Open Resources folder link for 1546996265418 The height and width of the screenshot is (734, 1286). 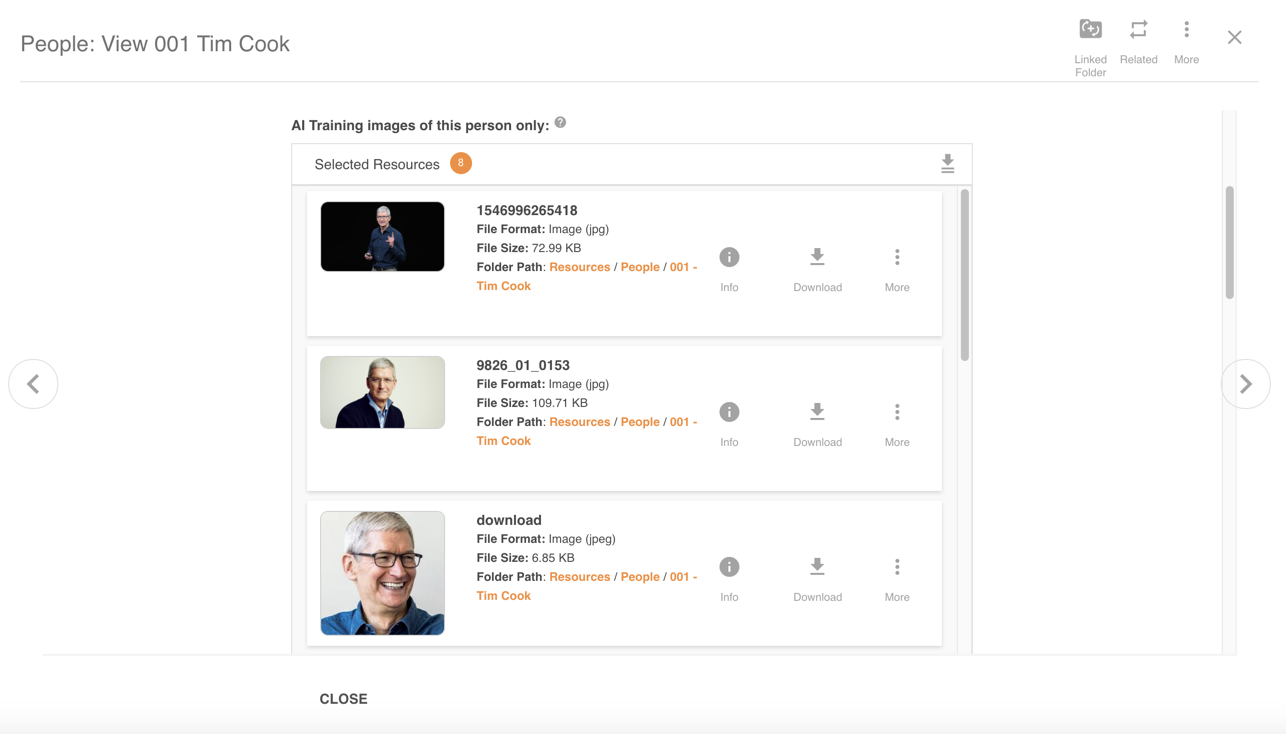(x=579, y=267)
